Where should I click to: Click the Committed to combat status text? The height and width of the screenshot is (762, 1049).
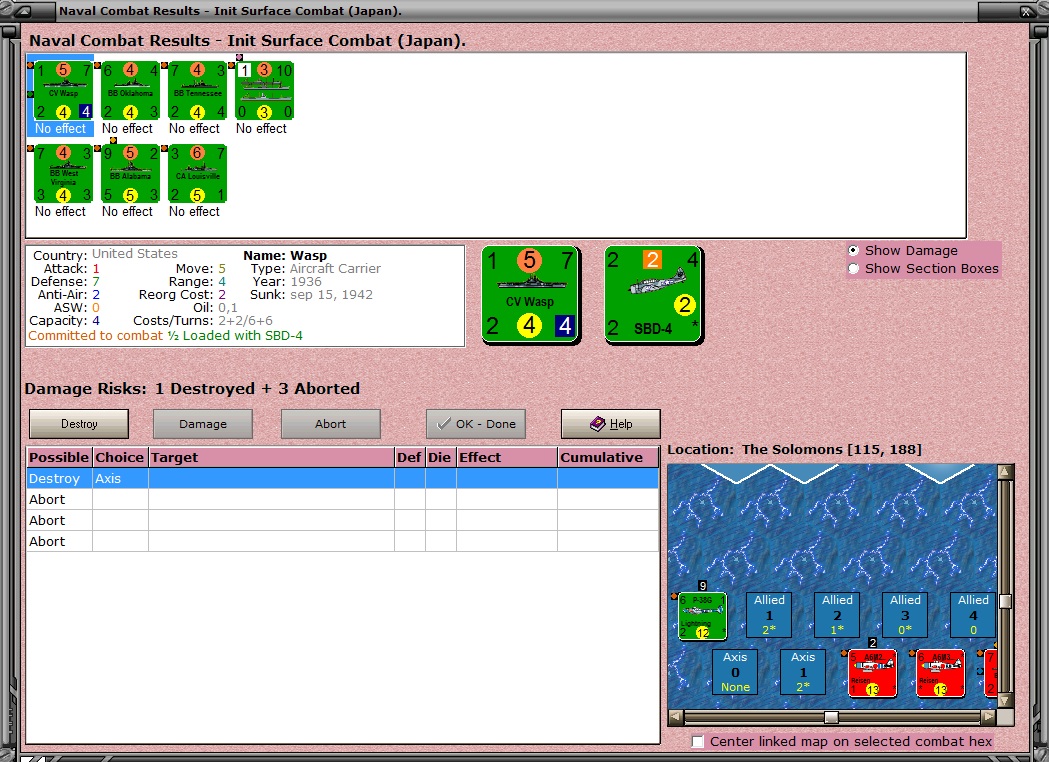click(96, 335)
